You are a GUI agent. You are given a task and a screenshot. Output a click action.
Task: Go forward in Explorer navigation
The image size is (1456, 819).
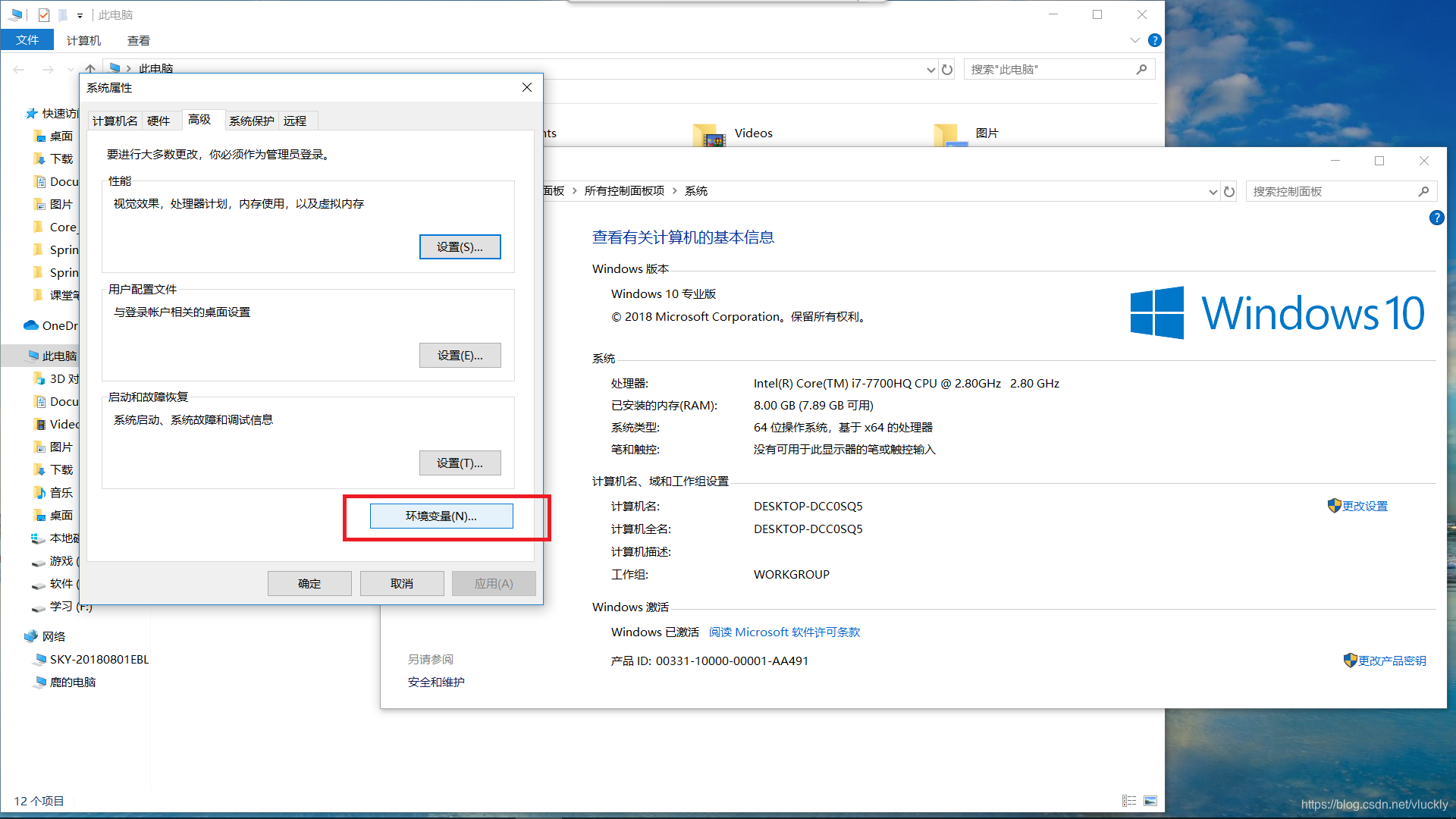48,70
